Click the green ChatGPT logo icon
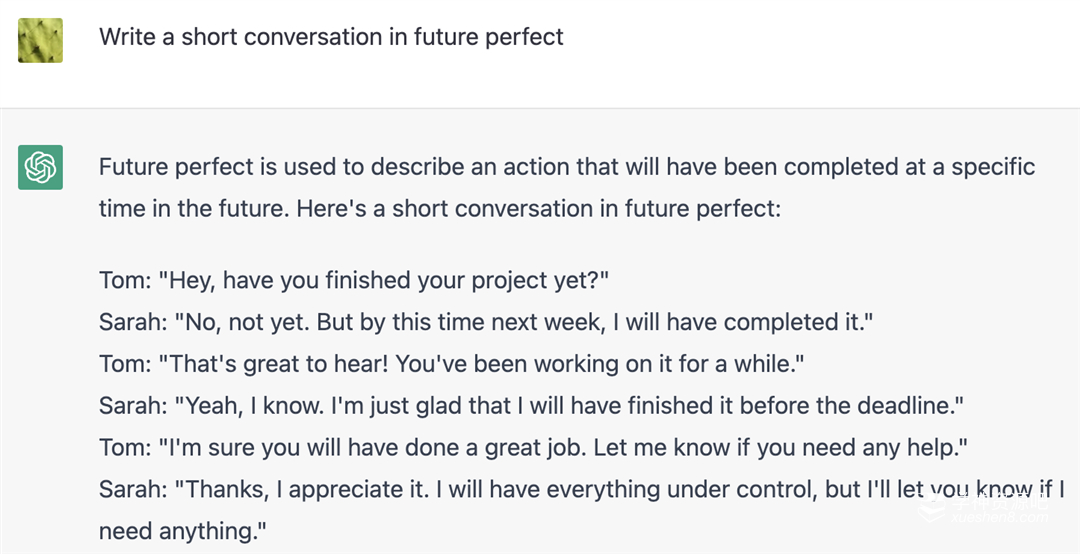Viewport: 1080px width, 554px height. coord(41,167)
